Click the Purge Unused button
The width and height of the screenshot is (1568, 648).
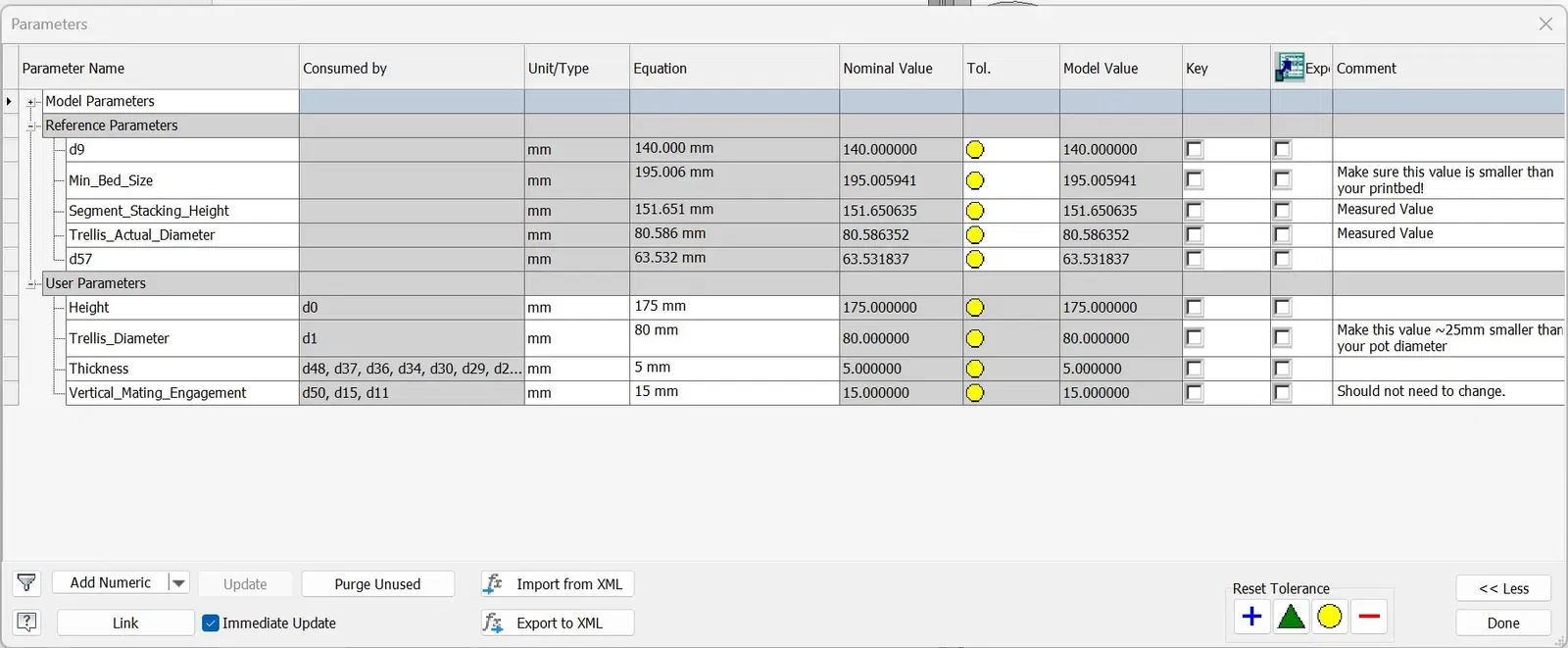(377, 584)
